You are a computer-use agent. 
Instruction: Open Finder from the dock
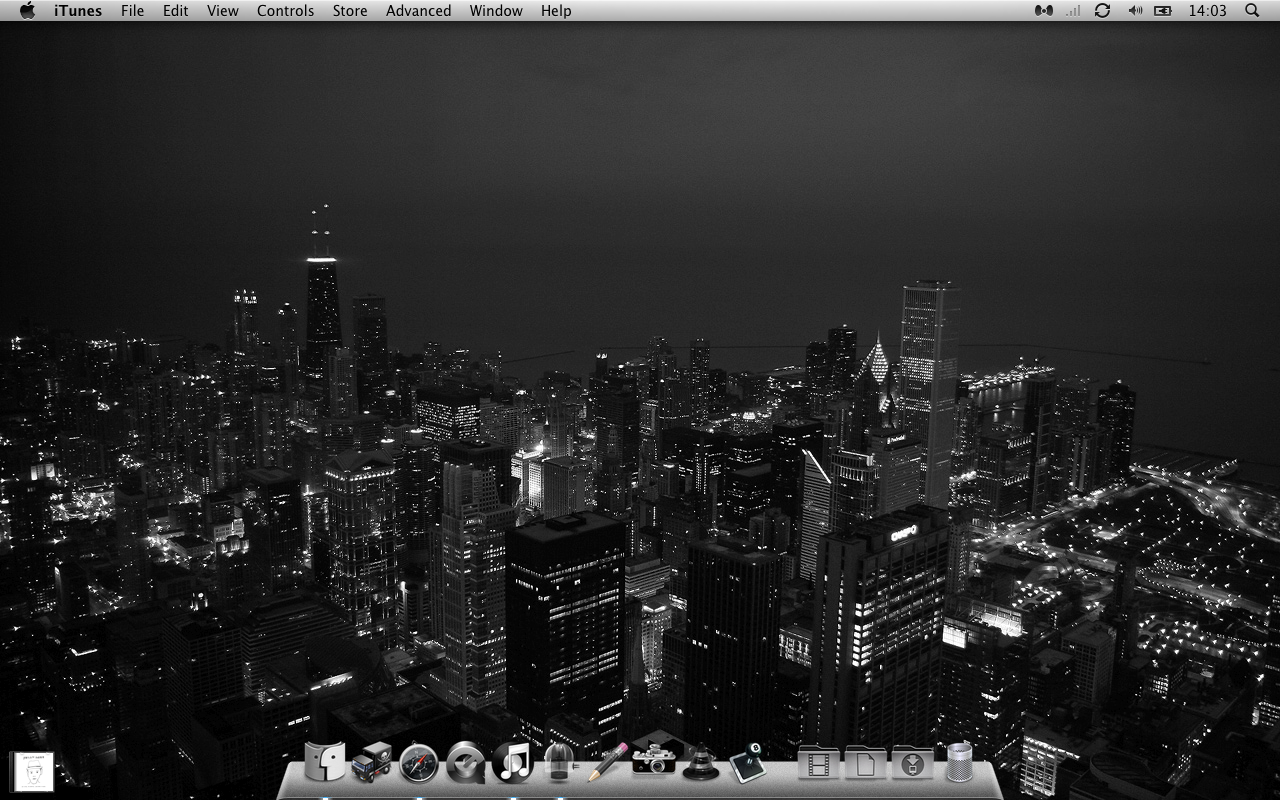(324, 763)
